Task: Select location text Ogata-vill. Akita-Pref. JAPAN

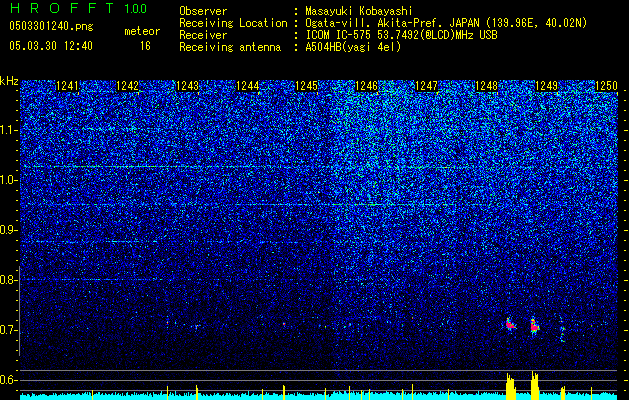Action: pos(392,23)
